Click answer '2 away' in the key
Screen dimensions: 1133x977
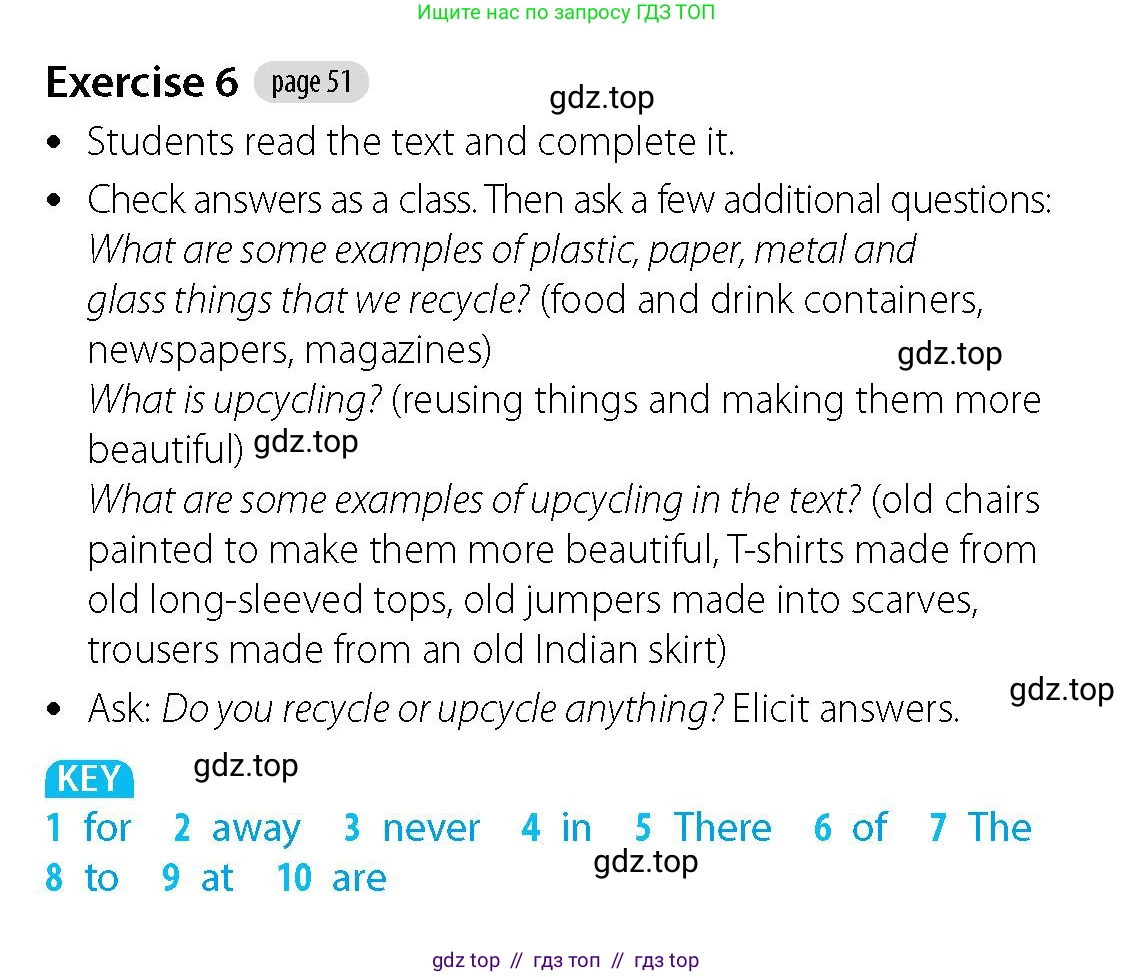(x=237, y=828)
